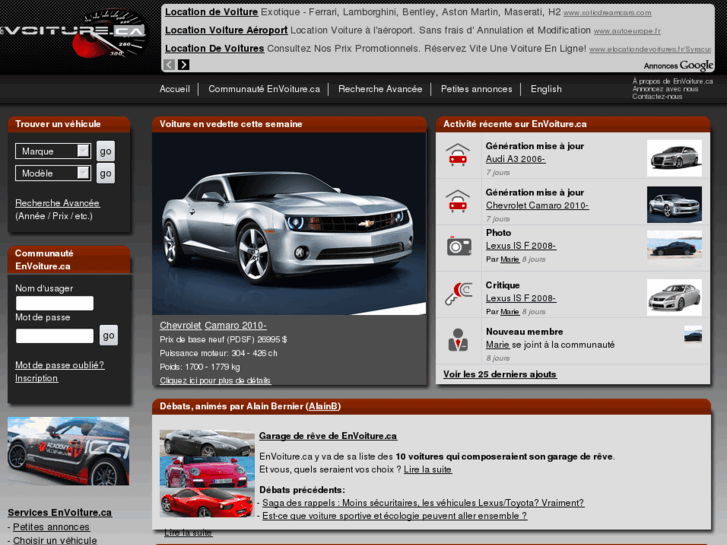Open Lexus IS F 2008- under Critique
Screen dimensions: 727x545
coord(521,298)
